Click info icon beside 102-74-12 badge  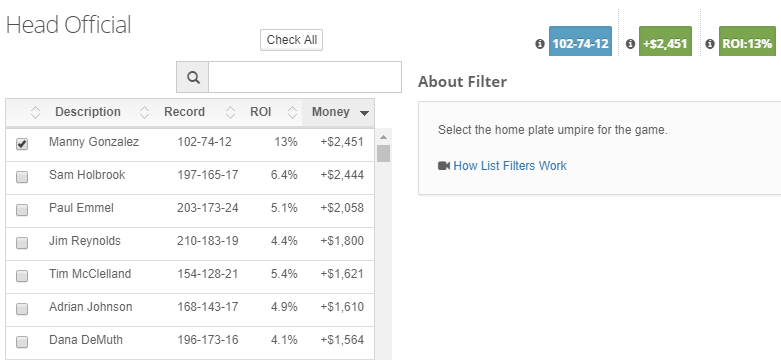click(x=539, y=44)
